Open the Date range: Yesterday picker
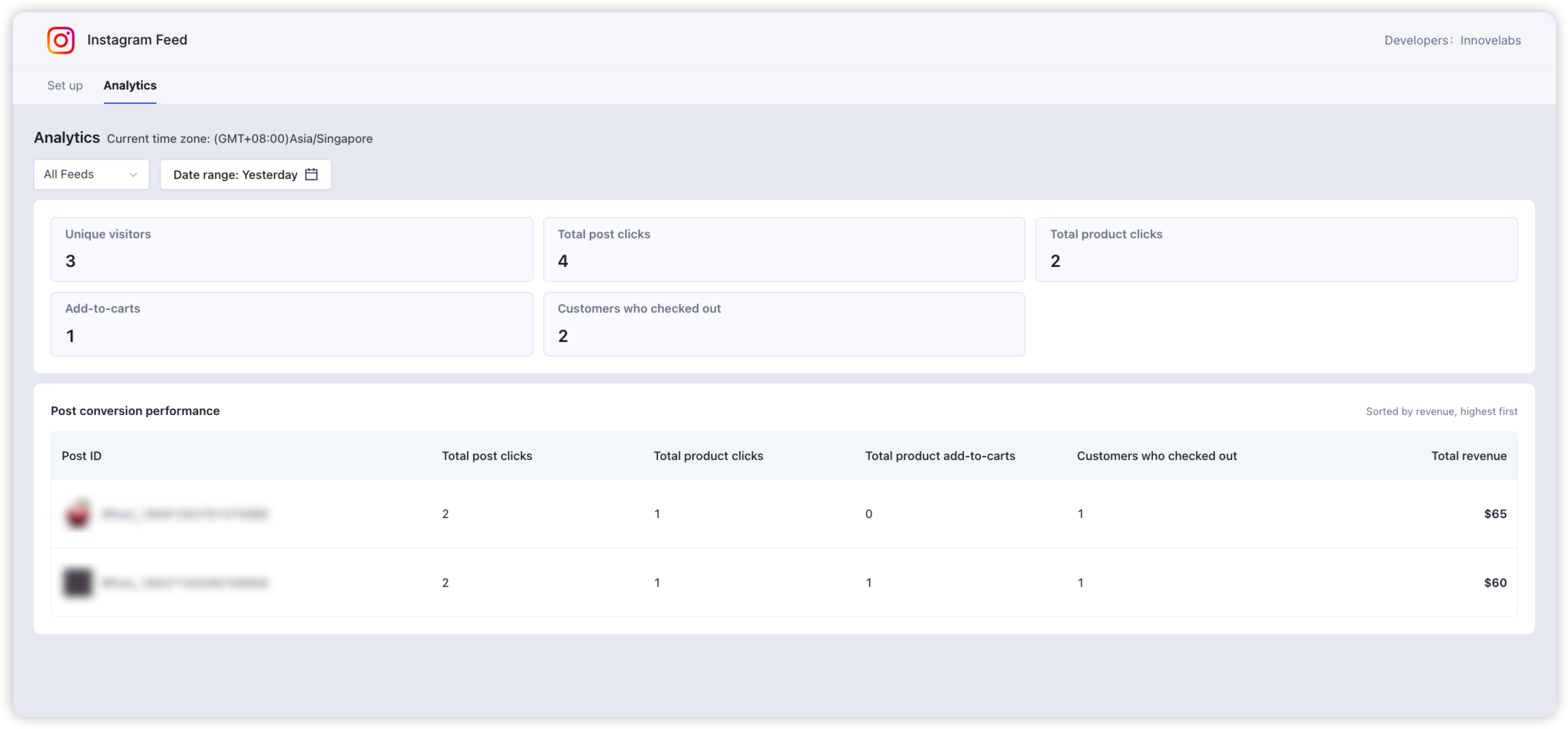The width and height of the screenshot is (1568, 729). (245, 174)
